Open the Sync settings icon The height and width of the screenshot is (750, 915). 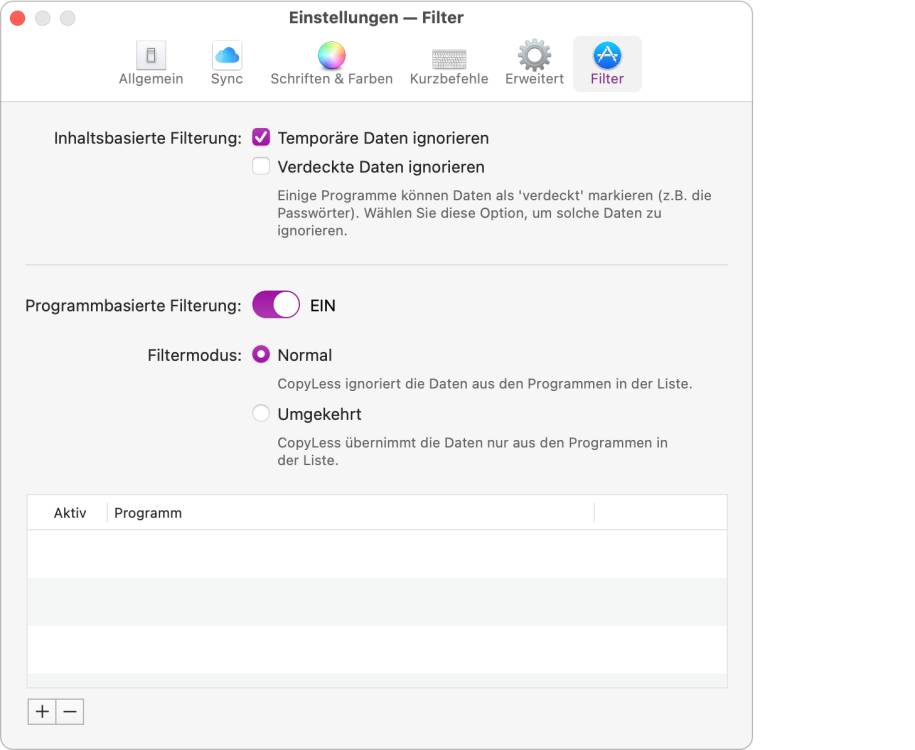[227, 56]
